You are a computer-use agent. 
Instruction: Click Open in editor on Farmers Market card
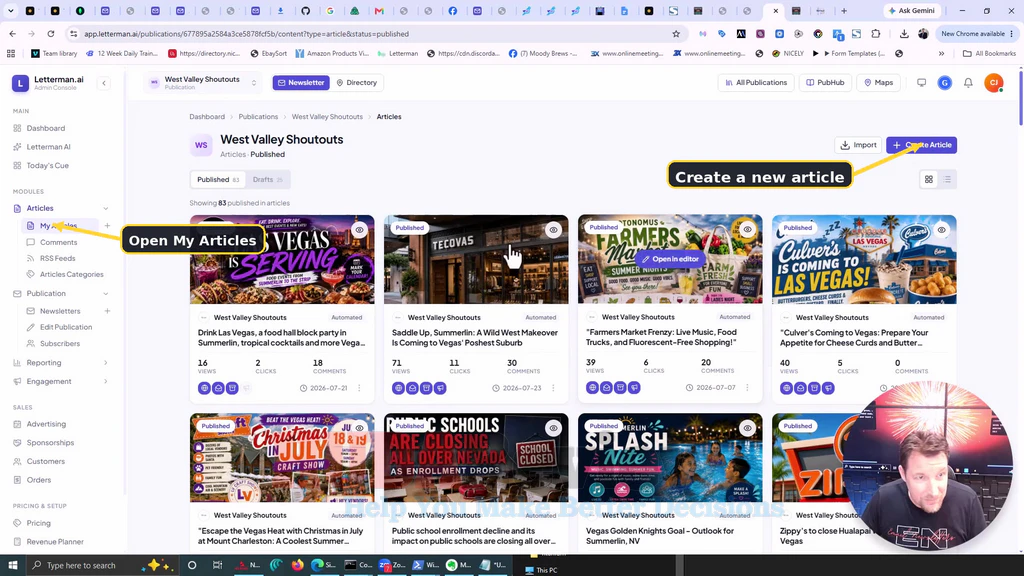point(670,259)
